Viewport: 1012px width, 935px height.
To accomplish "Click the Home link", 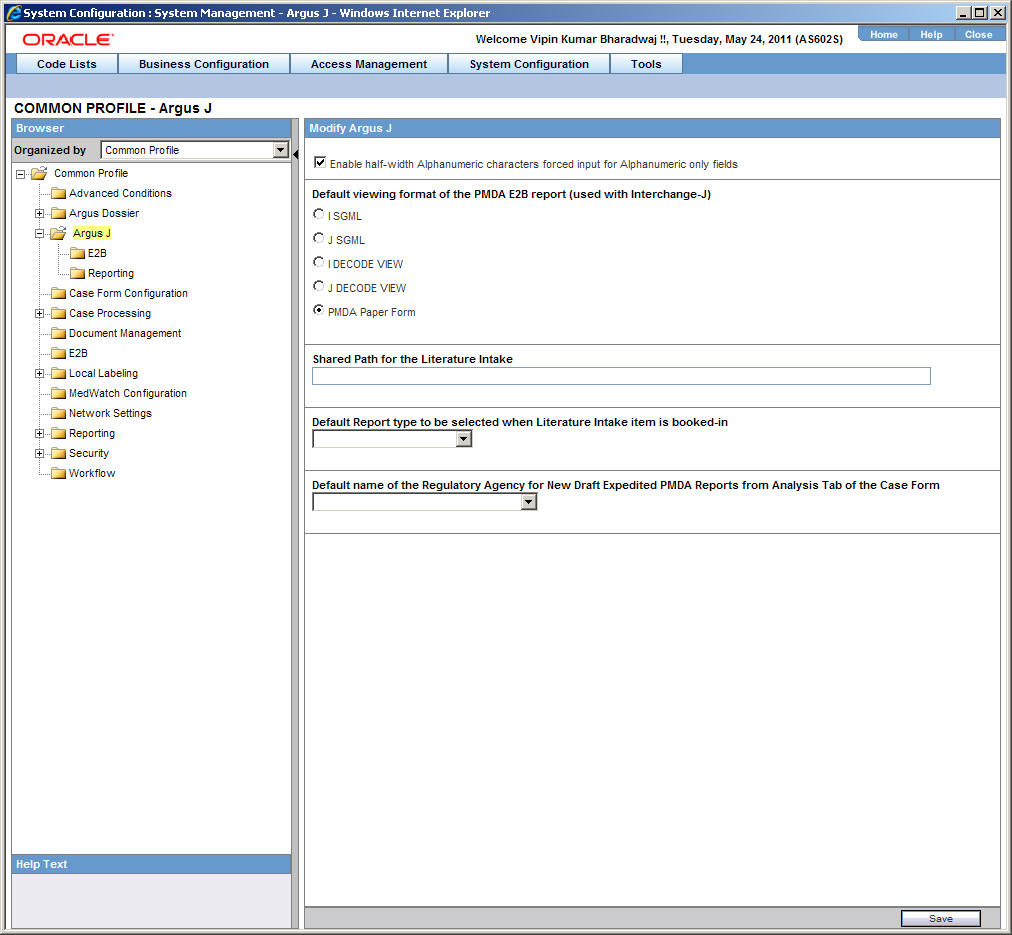I will (884, 35).
